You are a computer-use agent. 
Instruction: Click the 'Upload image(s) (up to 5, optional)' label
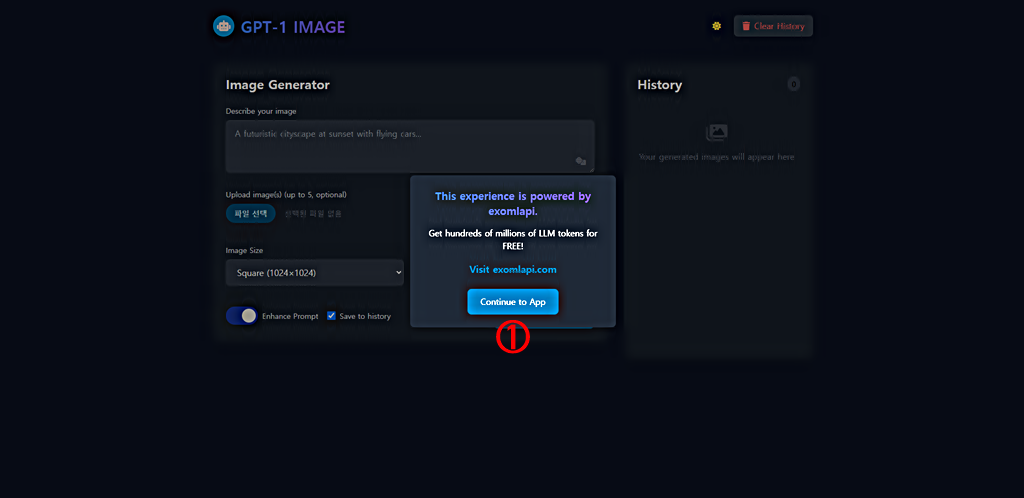point(286,195)
